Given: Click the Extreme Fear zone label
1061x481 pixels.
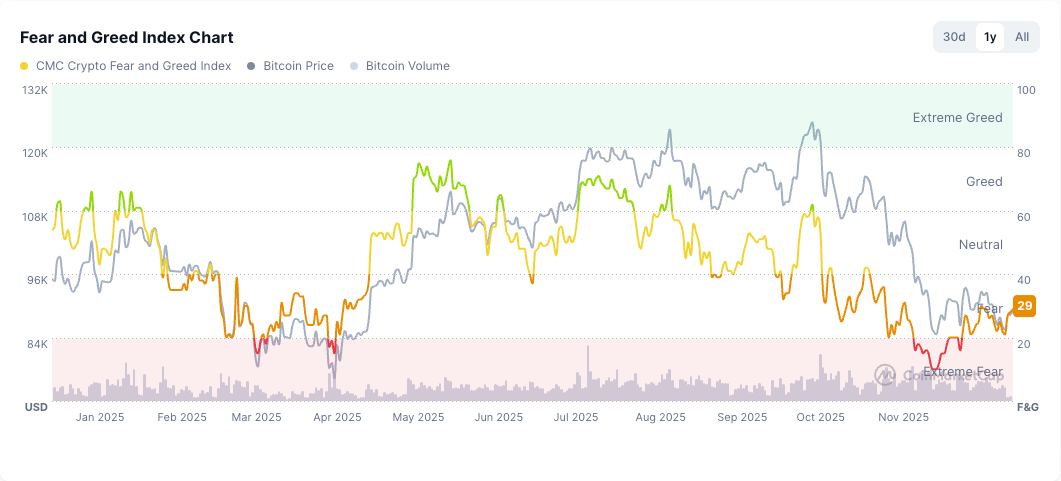Looking at the screenshot, I should [x=962, y=372].
